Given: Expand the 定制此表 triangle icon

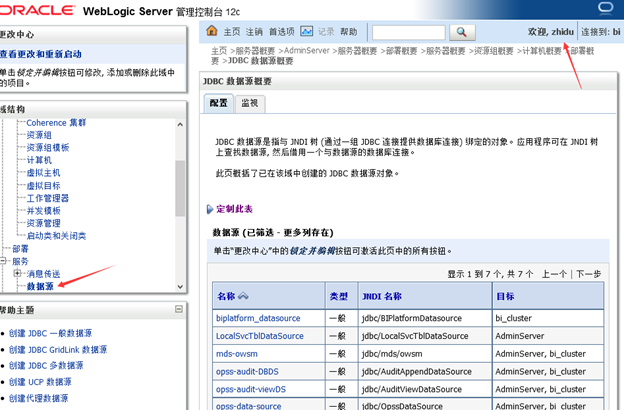Looking at the screenshot, I should point(210,209).
